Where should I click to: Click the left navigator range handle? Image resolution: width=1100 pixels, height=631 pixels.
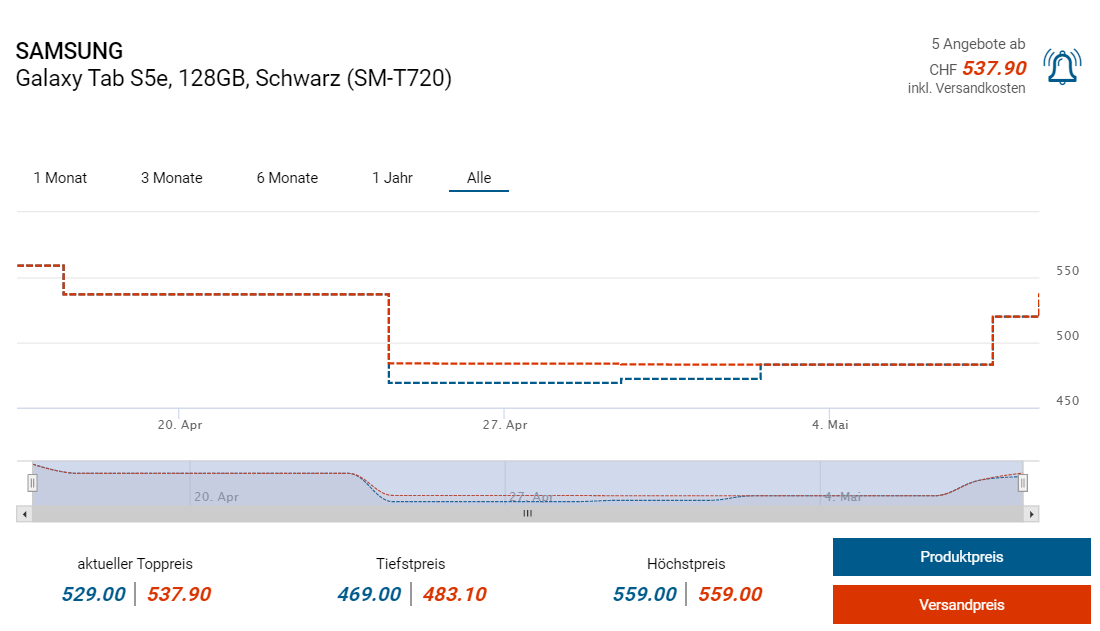(32, 483)
